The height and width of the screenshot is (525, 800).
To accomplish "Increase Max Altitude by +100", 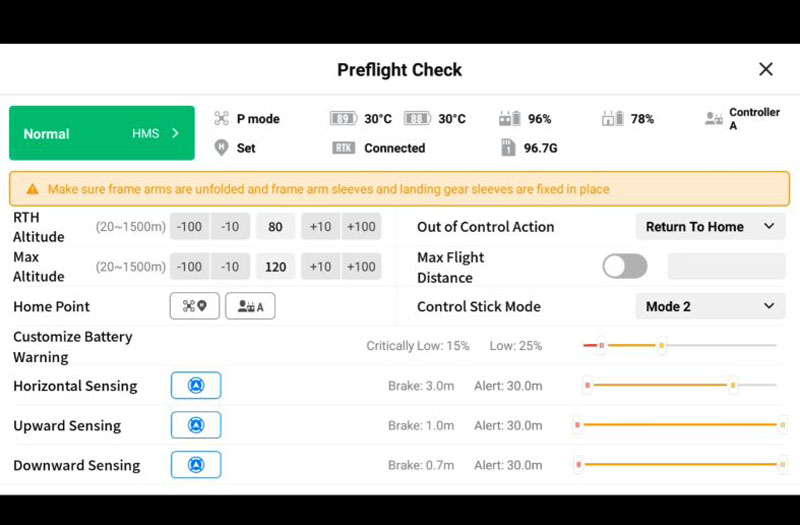I will click(361, 266).
